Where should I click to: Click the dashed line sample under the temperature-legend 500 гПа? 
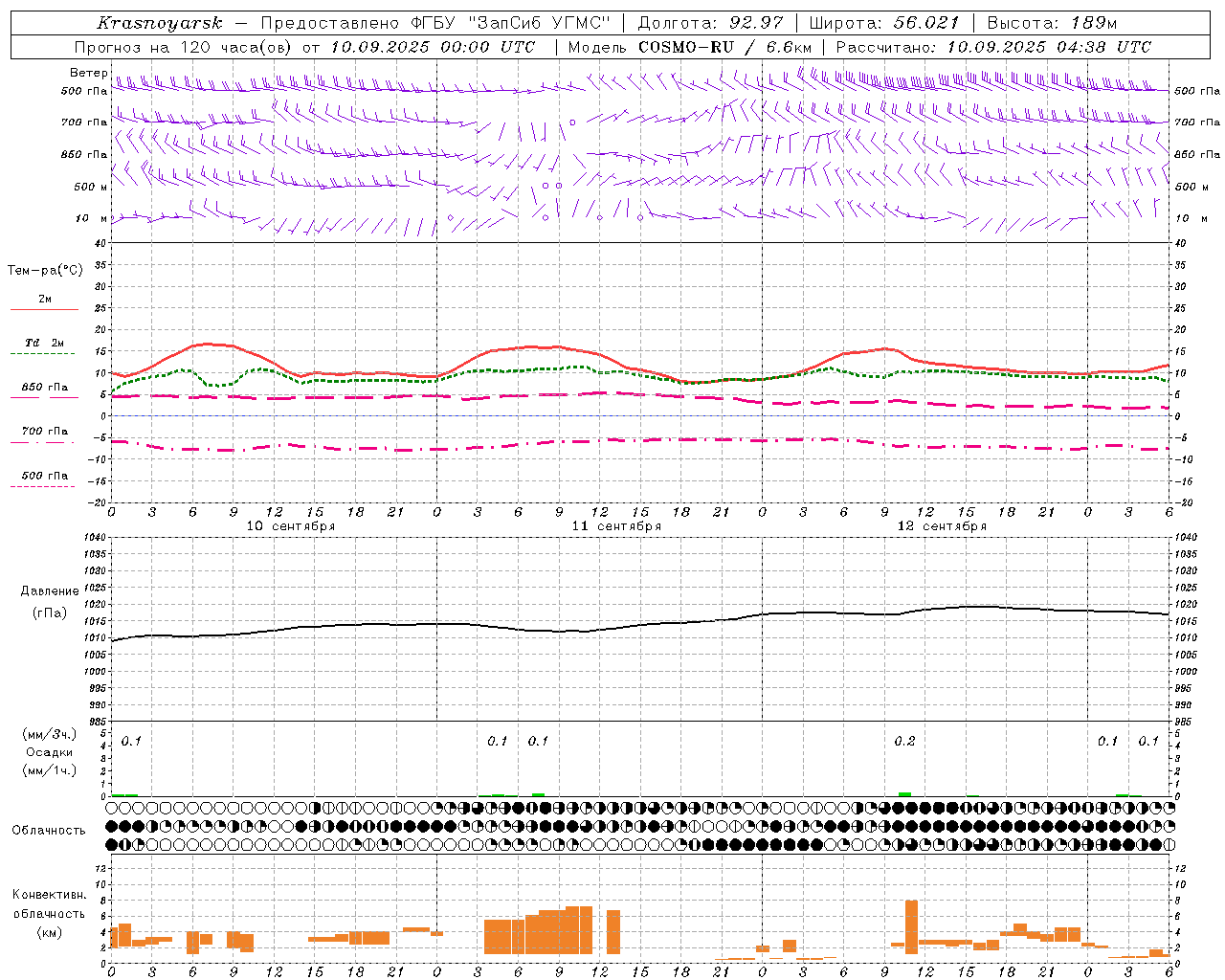tap(42, 487)
